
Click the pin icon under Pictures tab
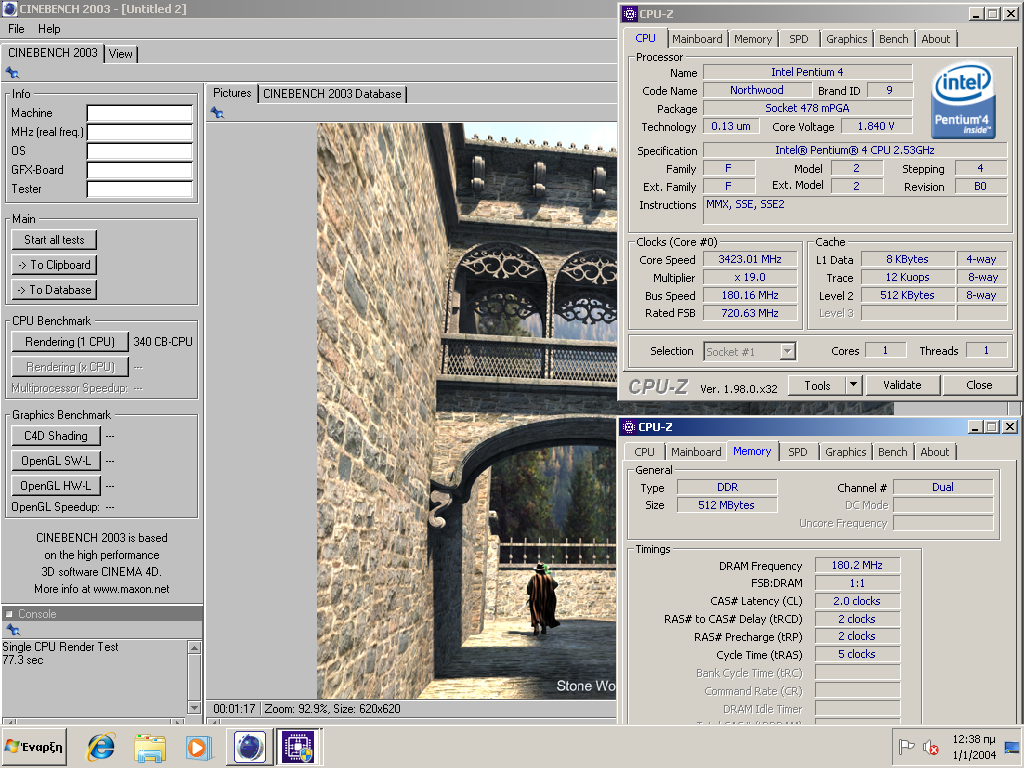(217, 113)
